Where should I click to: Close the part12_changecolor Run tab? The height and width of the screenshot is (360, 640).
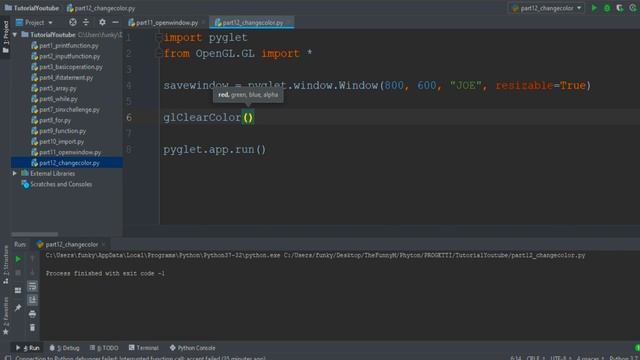[104, 244]
